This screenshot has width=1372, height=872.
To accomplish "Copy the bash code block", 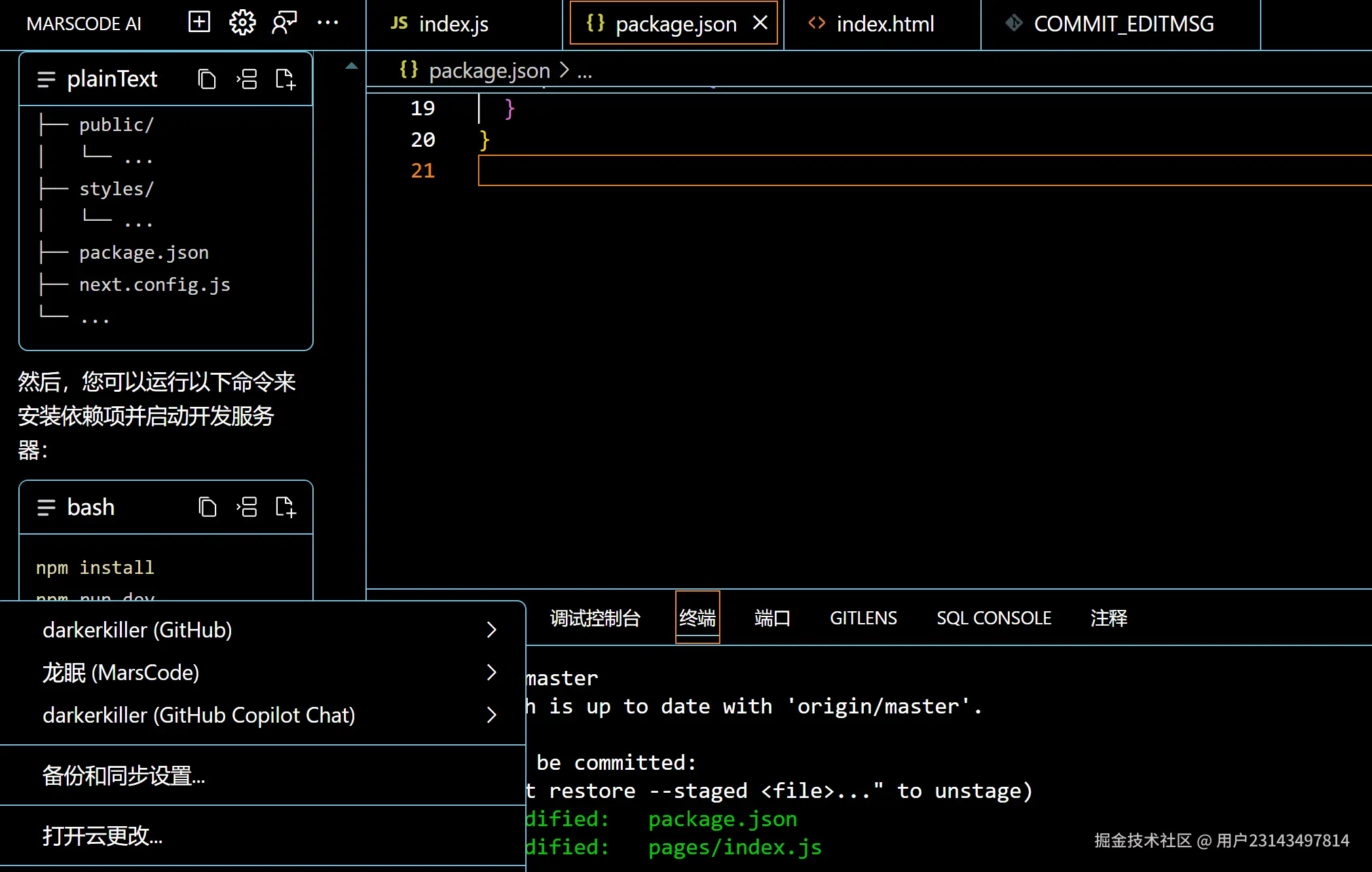I will coord(207,507).
